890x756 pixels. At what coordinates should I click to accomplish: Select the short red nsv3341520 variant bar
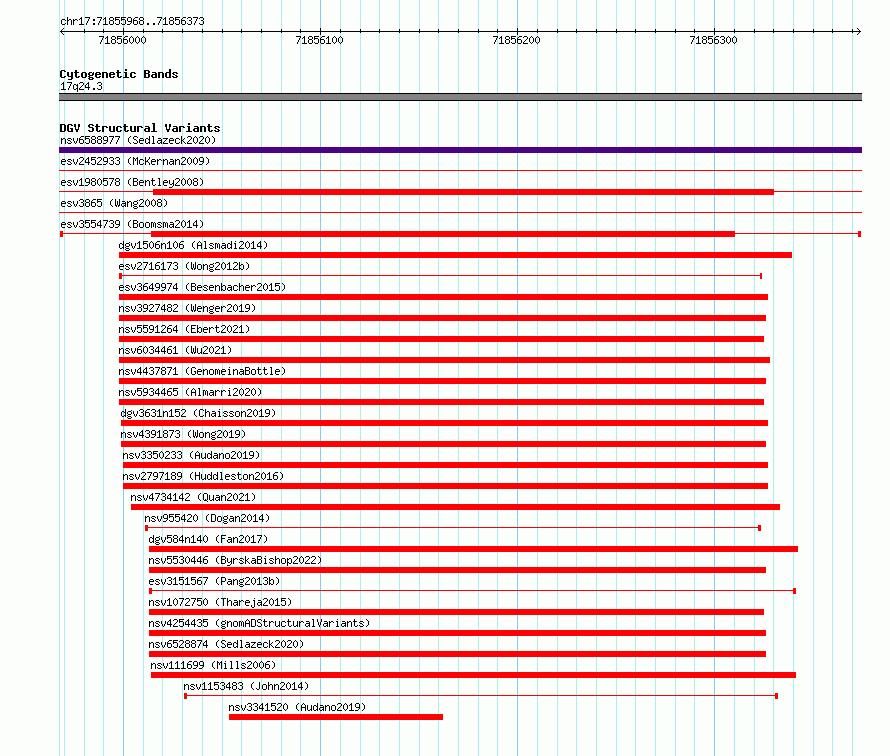(x=336, y=717)
